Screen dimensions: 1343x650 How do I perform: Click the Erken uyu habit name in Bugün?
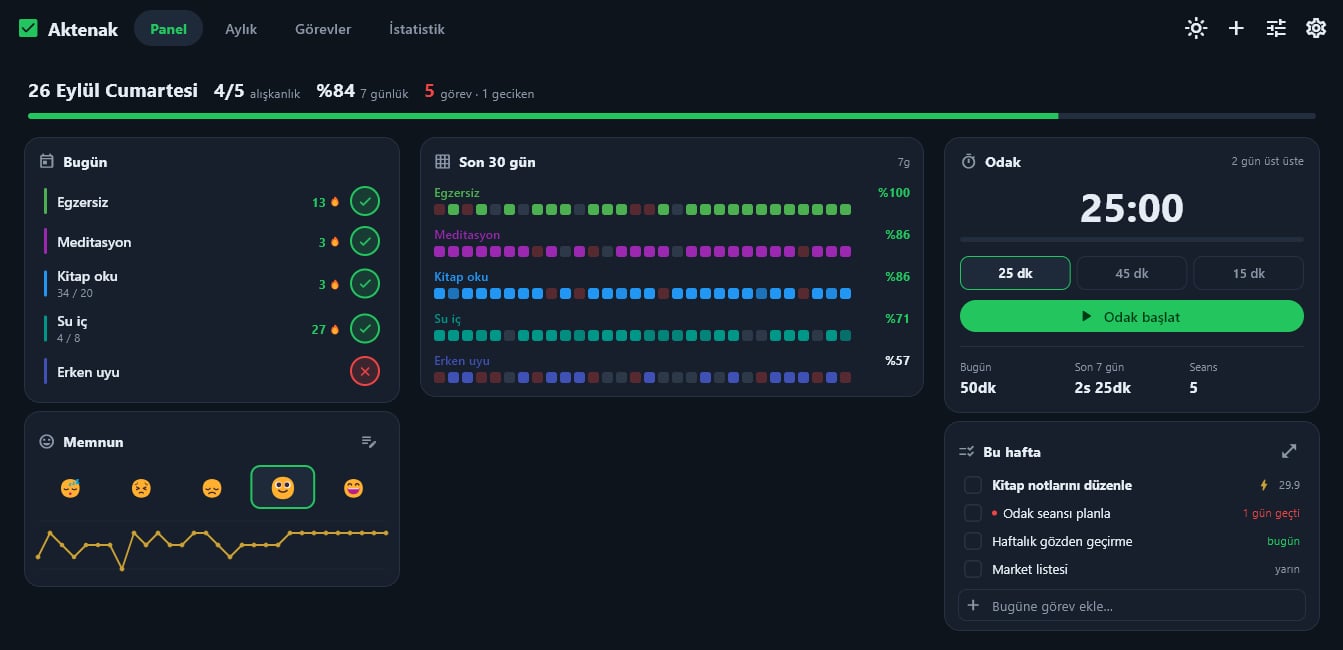click(88, 372)
